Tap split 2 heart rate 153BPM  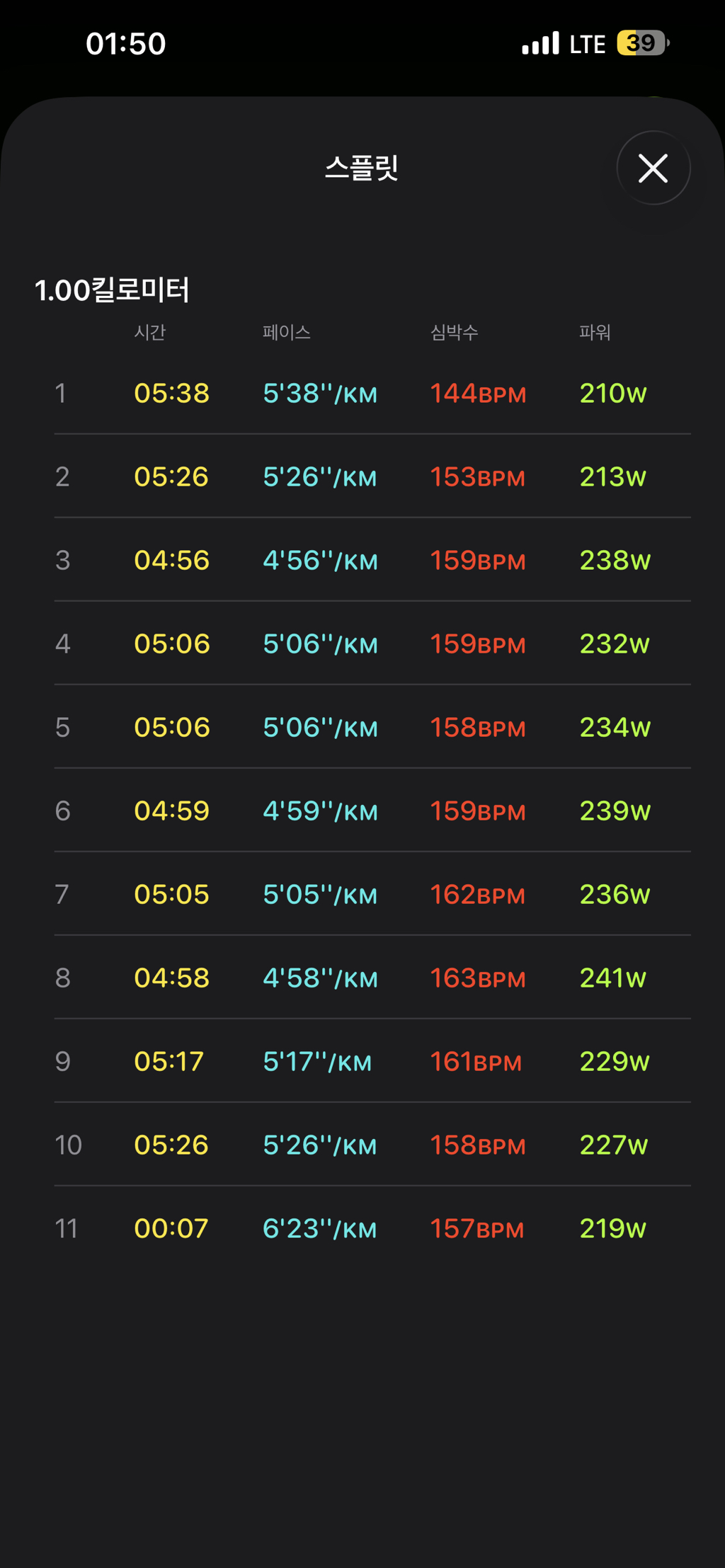(478, 477)
